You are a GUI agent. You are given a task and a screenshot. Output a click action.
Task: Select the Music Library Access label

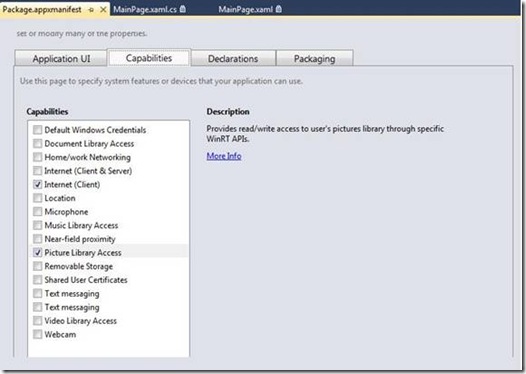(81, 225)
